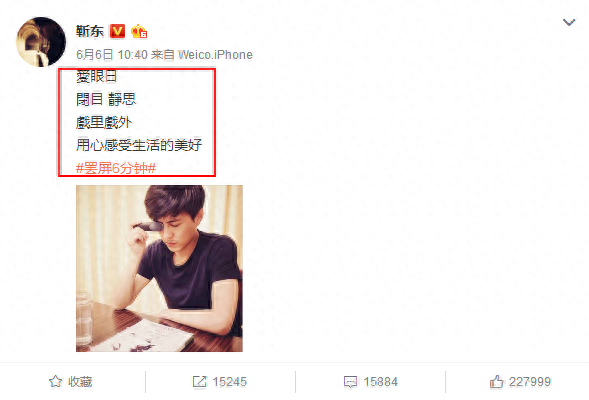
Task: Click the orange V verified badge
Action: [117, 31]
